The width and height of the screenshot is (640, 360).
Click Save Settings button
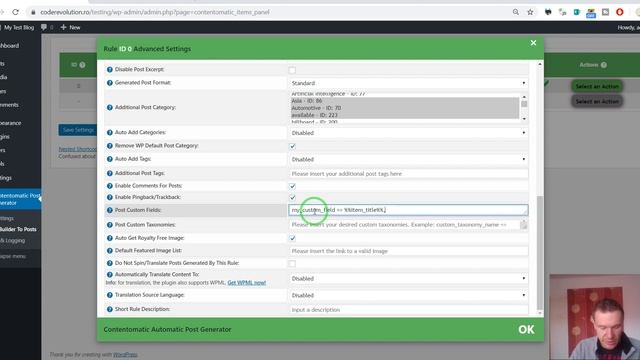click(x=78, y=130)
